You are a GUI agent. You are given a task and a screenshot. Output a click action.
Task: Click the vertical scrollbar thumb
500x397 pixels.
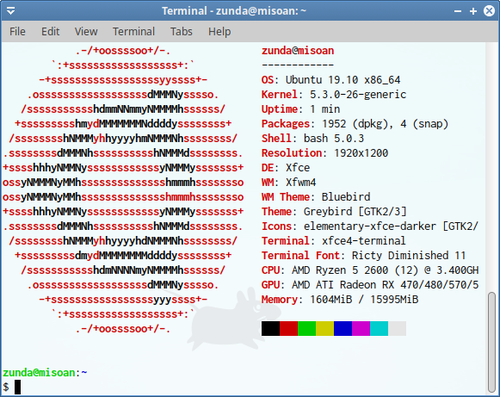point(492,342)
